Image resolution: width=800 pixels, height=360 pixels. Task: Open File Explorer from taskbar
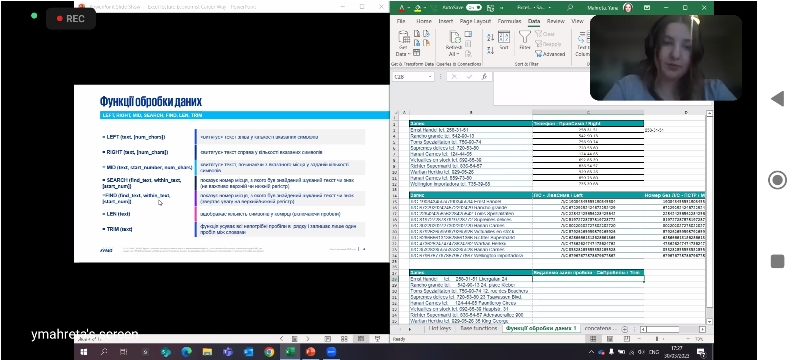point(207,352)
